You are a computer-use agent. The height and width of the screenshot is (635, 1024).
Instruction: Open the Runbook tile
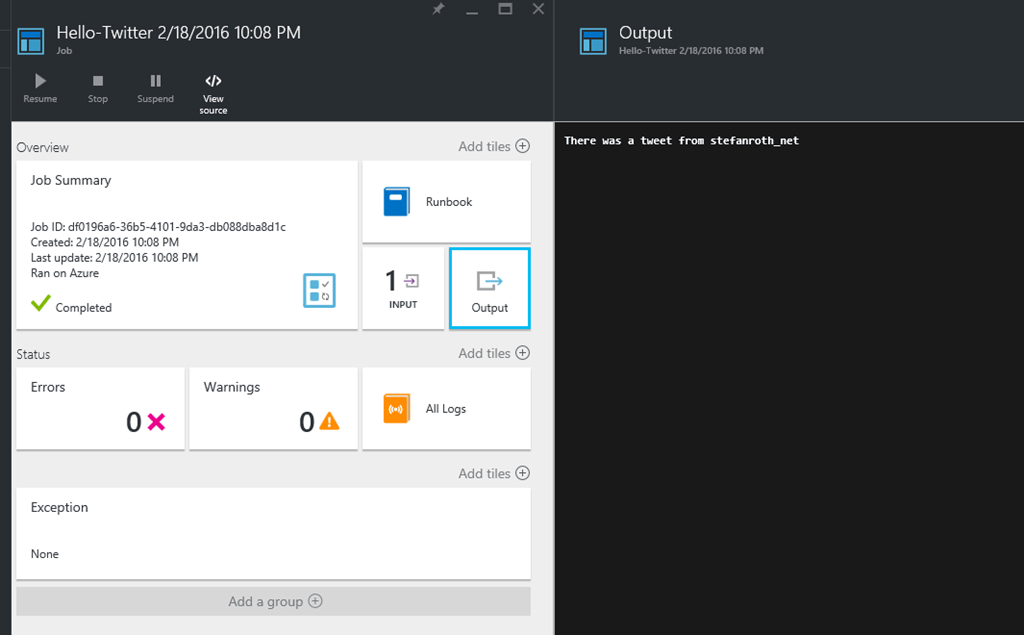click(447, 202)
